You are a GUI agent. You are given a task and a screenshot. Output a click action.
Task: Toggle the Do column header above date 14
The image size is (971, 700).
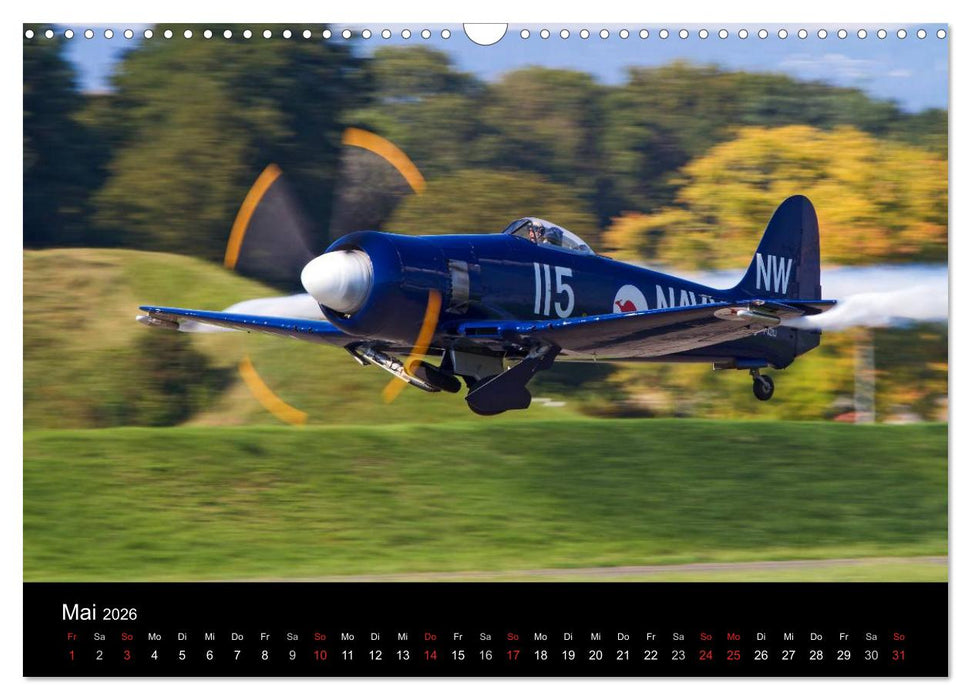pyautogui.click(x=431, y=635)
